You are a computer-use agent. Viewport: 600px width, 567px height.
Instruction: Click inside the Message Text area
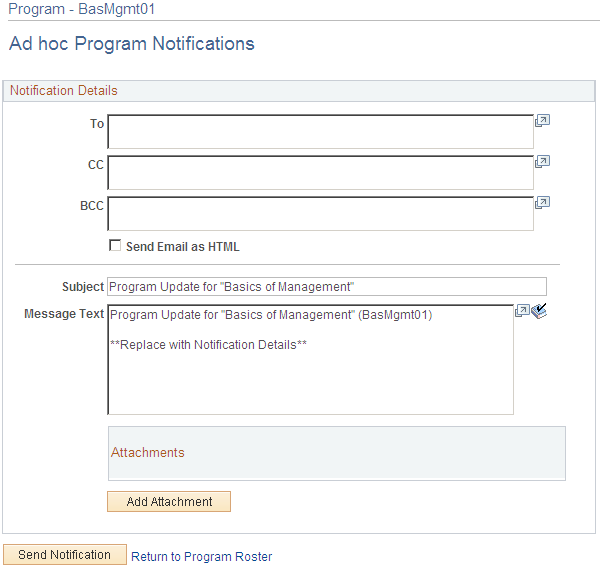click(310, 370)
